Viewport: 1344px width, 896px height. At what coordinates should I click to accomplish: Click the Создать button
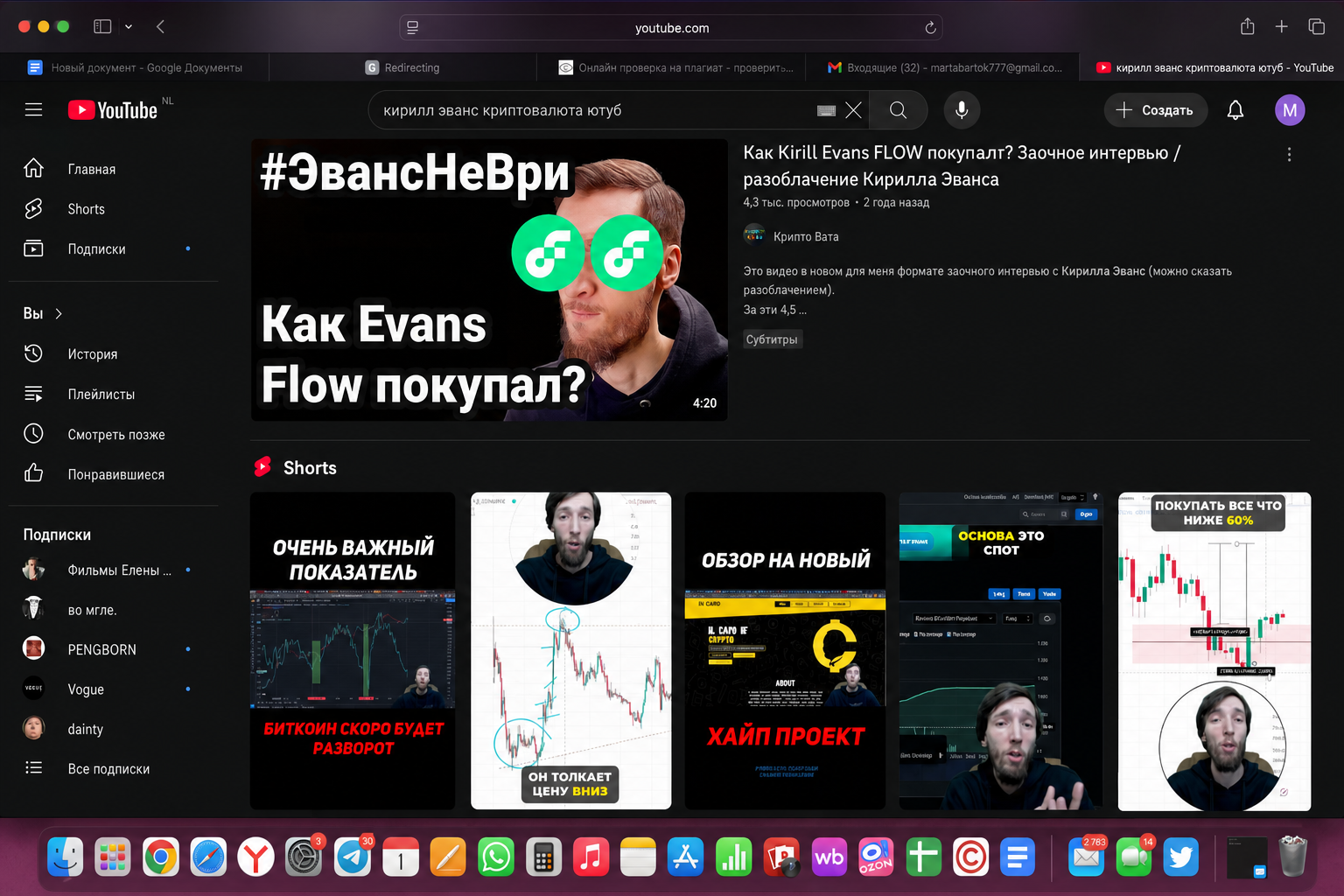point(1156,110)
